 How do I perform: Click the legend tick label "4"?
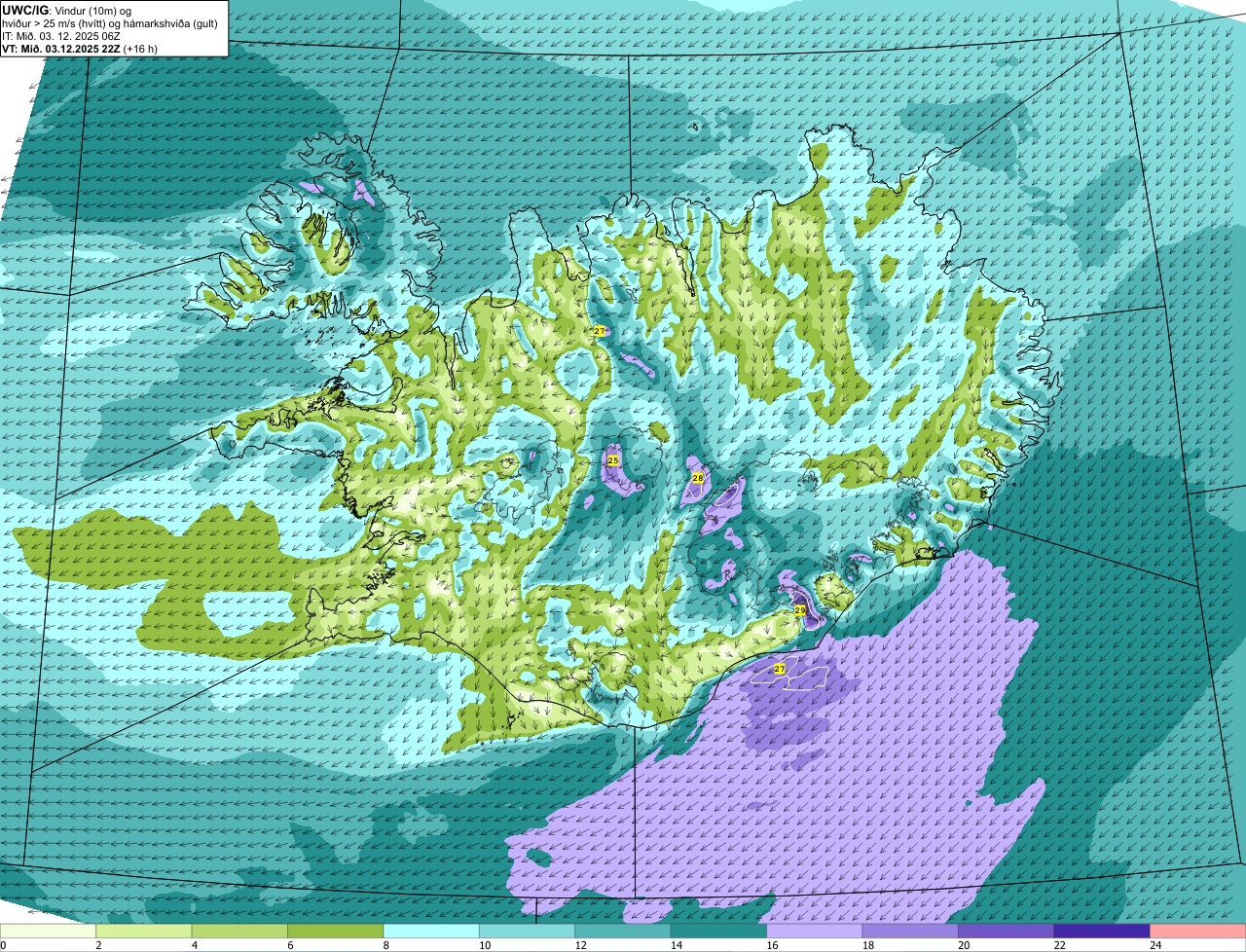pos(193,945)
